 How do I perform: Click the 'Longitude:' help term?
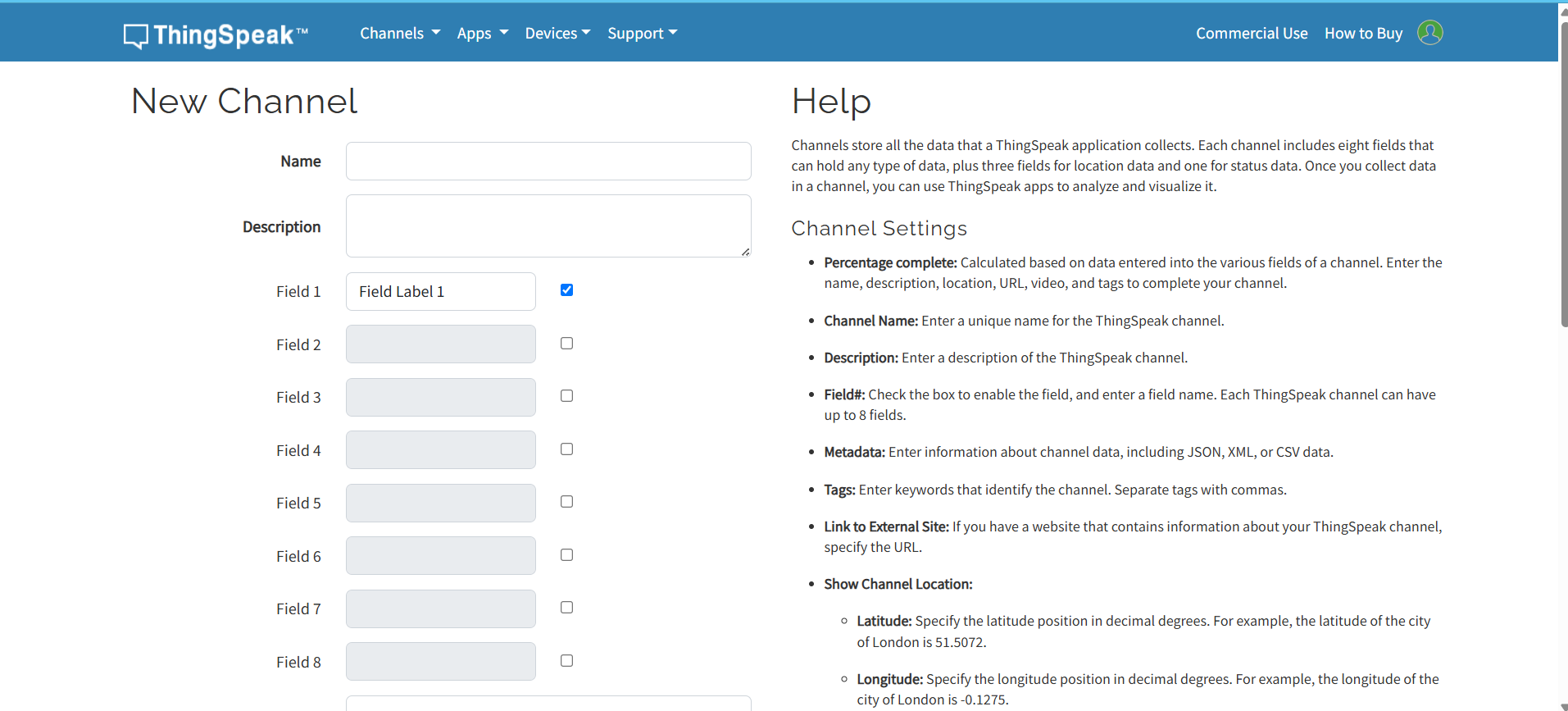click(x=890, y=679)
